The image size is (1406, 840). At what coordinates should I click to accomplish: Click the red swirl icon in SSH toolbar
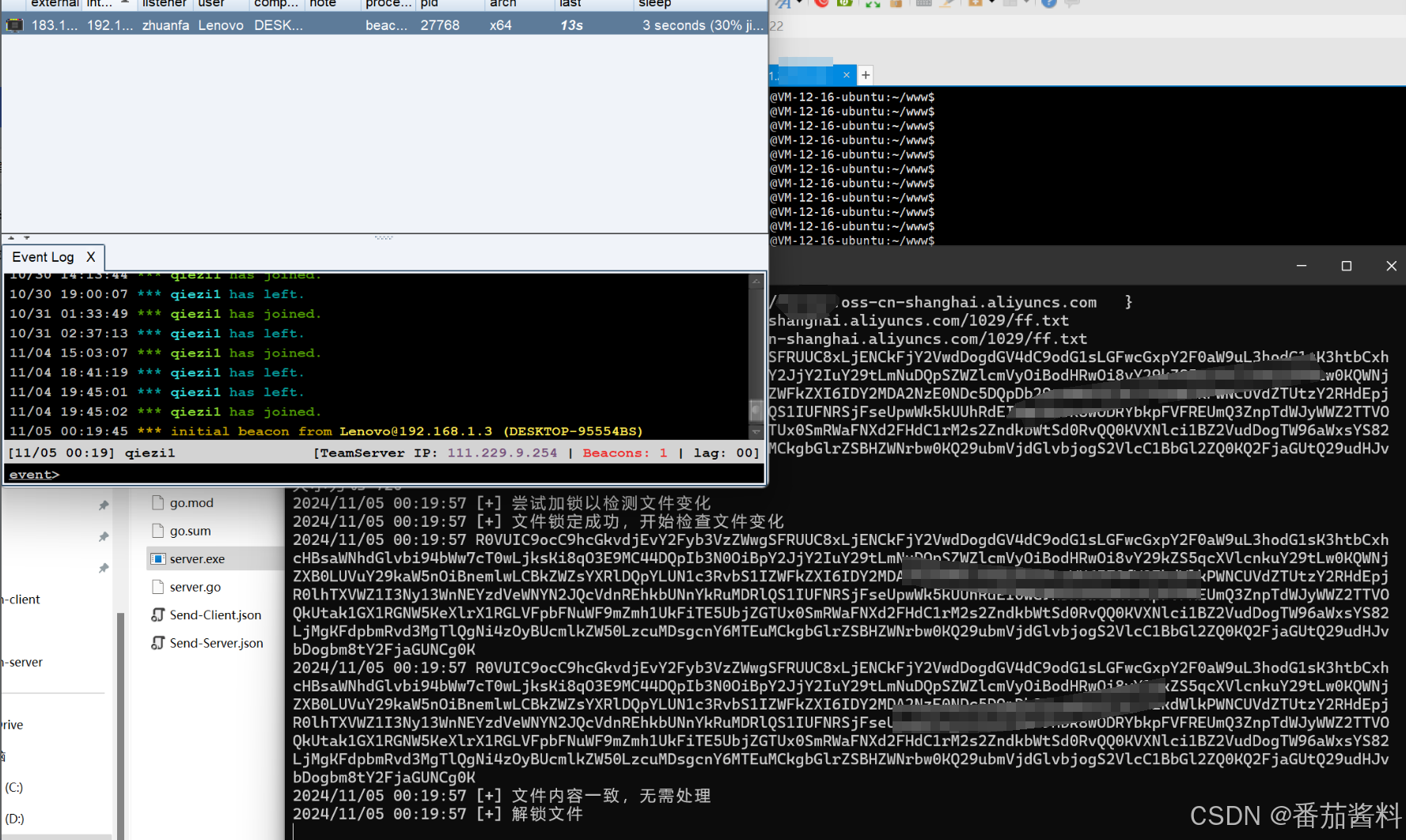click(x=821, y=2)
